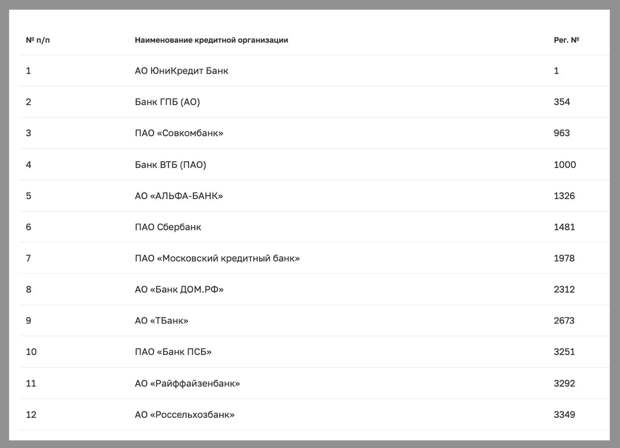The height and width of the screenshot is (448, 620).
Task: Click the Банк ВТБ (ПАО) row name
Action: tap(170, 164)
